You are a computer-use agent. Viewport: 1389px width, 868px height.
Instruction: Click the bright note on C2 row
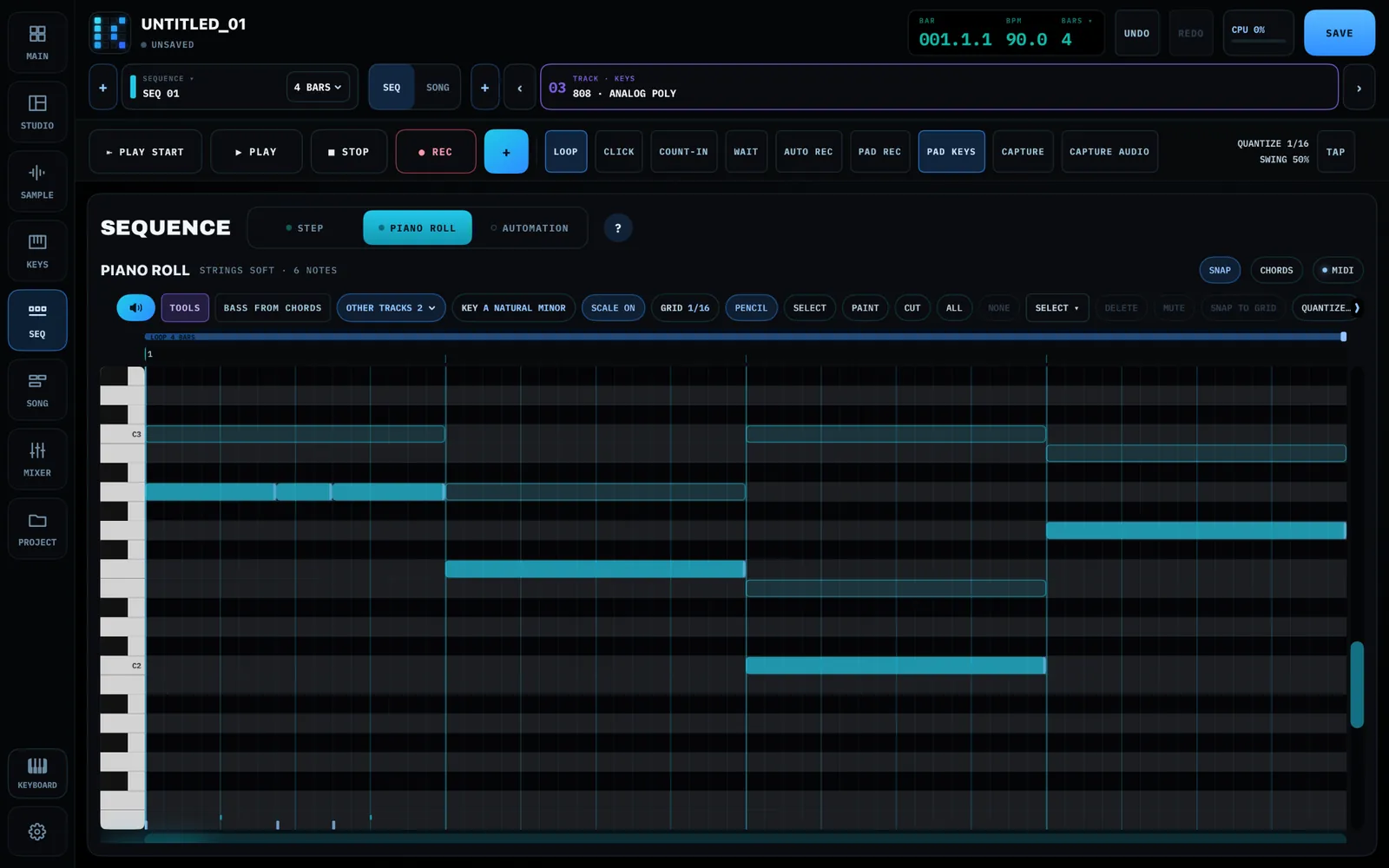coord(896,666)
